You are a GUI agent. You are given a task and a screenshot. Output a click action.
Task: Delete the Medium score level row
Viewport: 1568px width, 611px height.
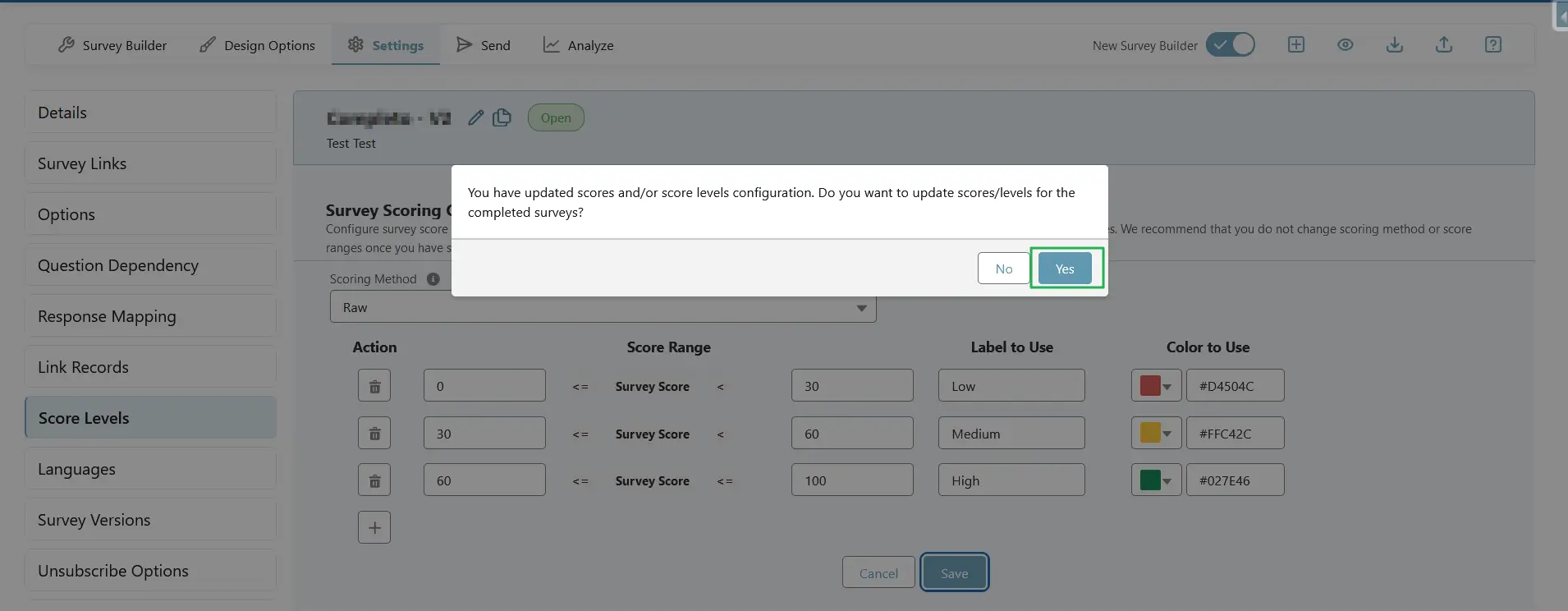(374, 433)
